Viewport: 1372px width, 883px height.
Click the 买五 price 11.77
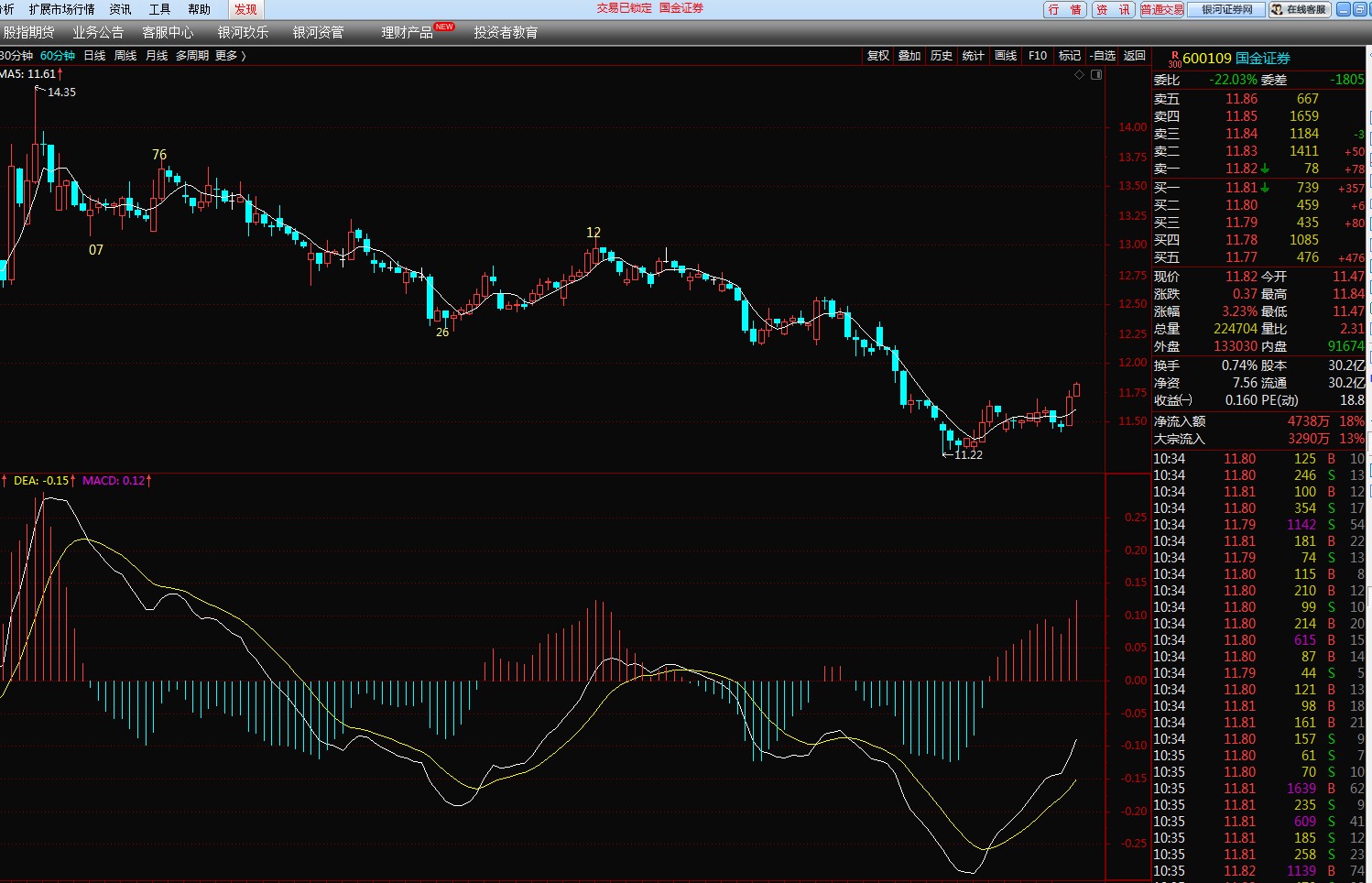1242,257
